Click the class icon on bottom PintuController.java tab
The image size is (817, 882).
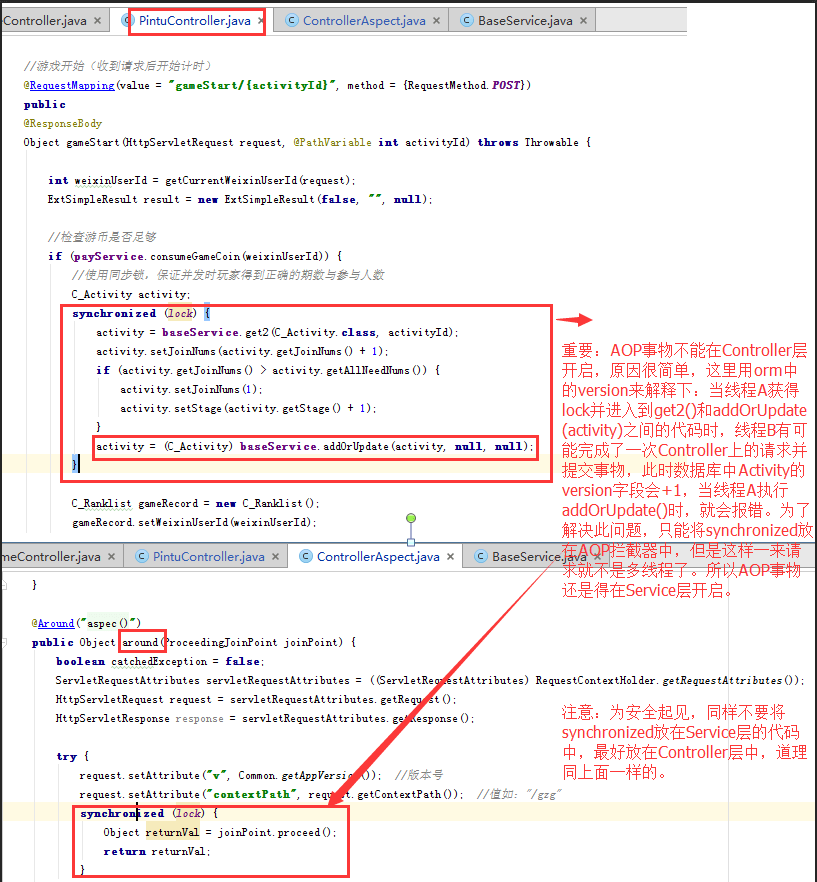point(142,557)
